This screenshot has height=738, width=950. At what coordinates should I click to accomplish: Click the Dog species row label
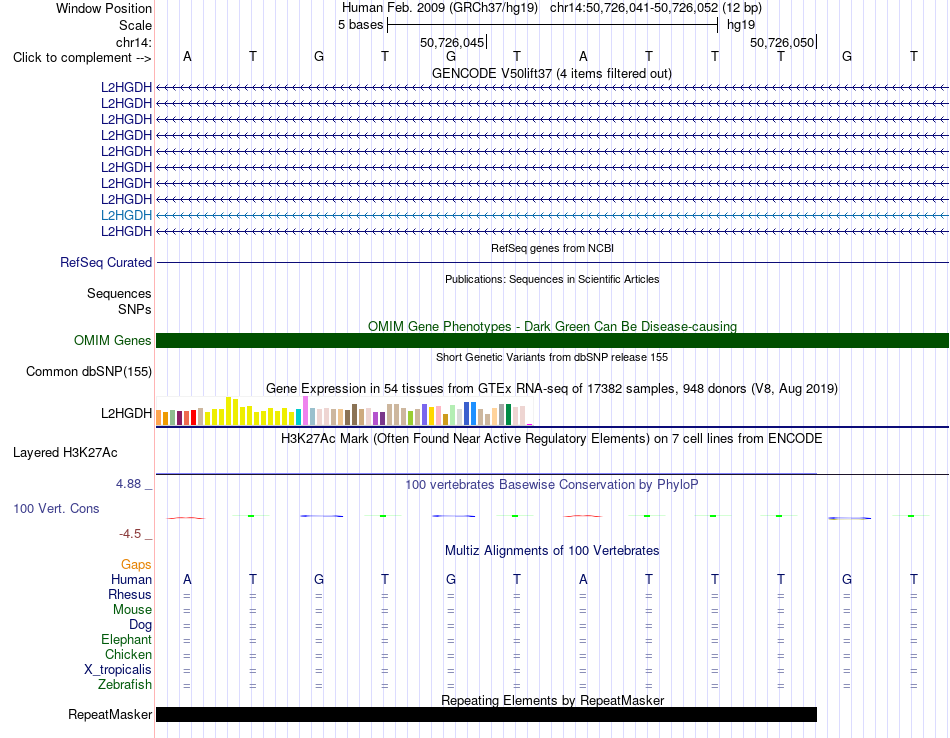click(x=140, y=625)
